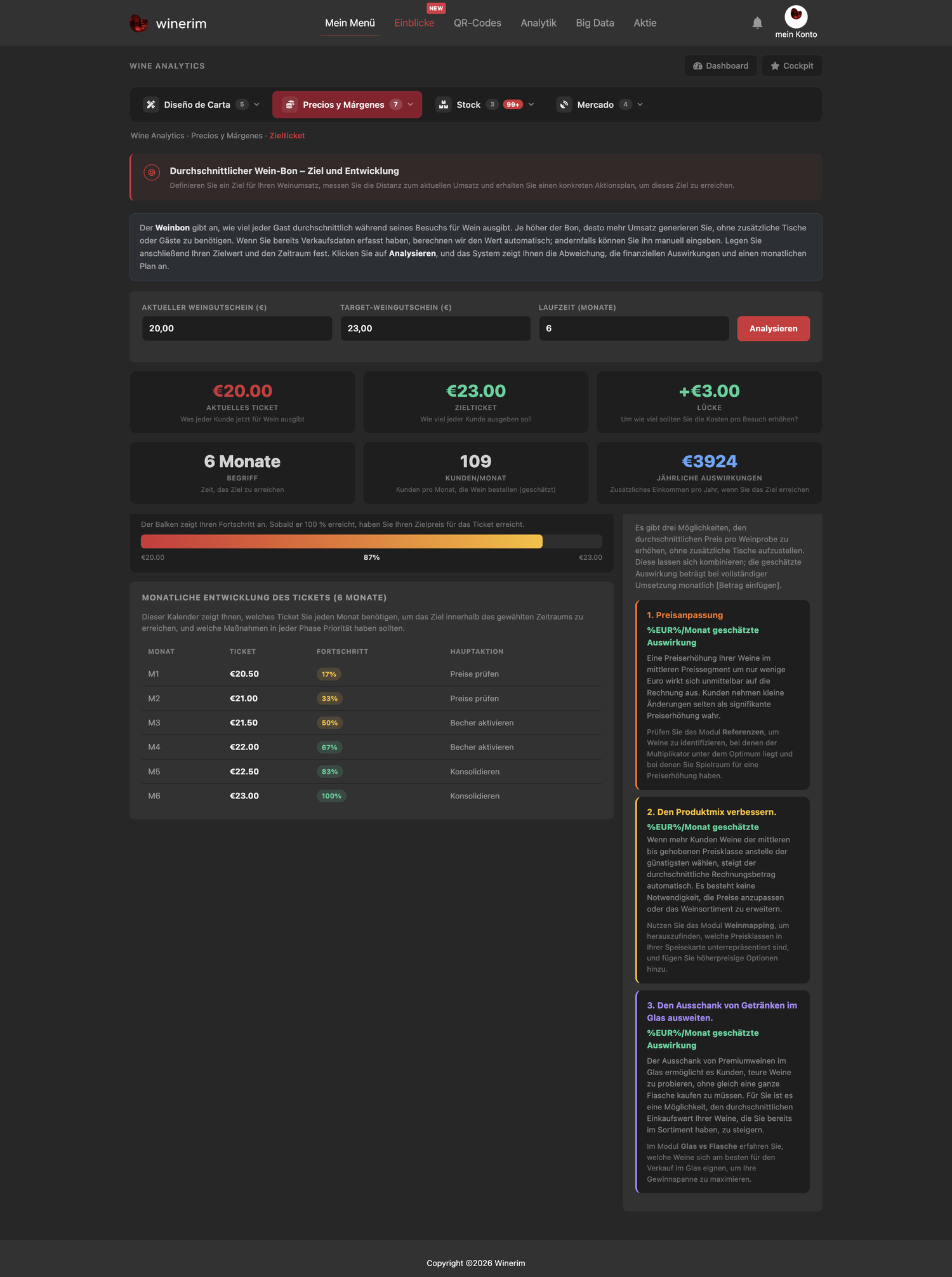Image resolution: width=952 pixels, height=1277 pixels.
Task: Click the Cockpit star icon
Action: tap(775, 66)
